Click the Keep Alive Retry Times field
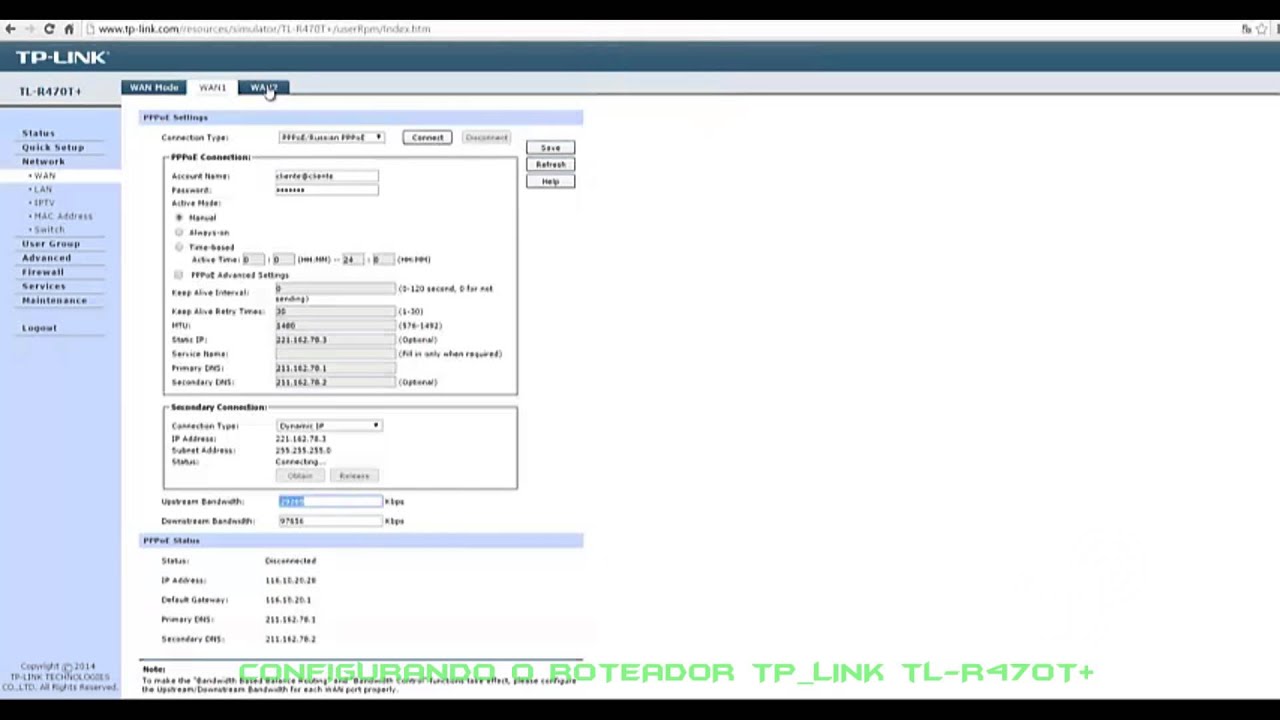The image size is (1280, 720). pyautogui.click(x=335, y=312)
